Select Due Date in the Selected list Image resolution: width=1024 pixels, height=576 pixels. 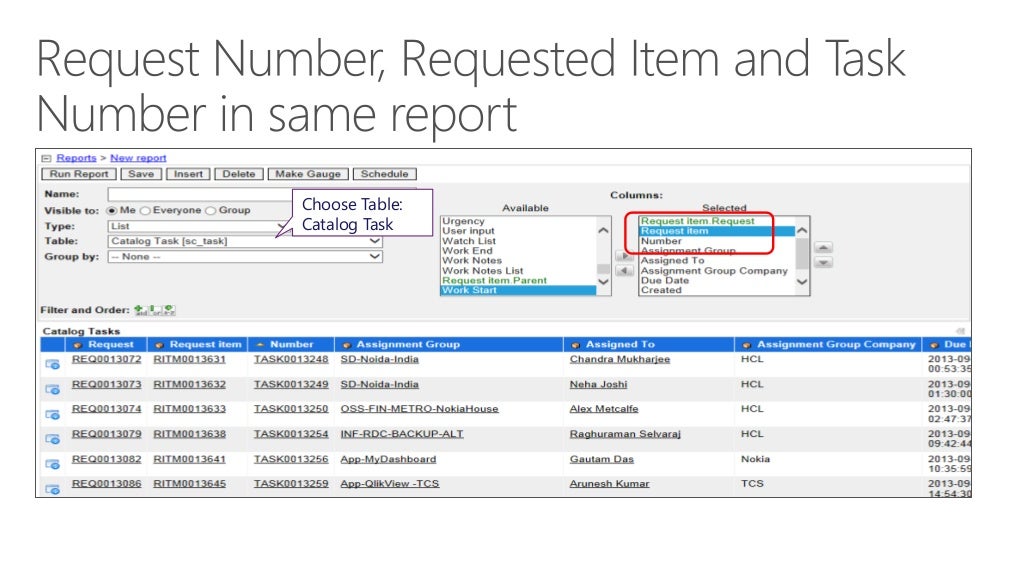665,280
